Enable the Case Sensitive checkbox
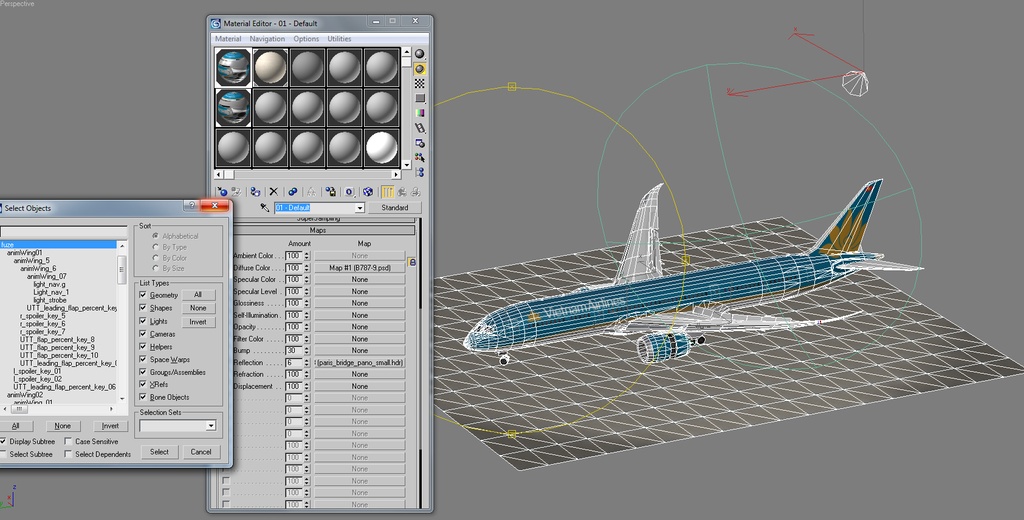 click(x=68, y=441)
